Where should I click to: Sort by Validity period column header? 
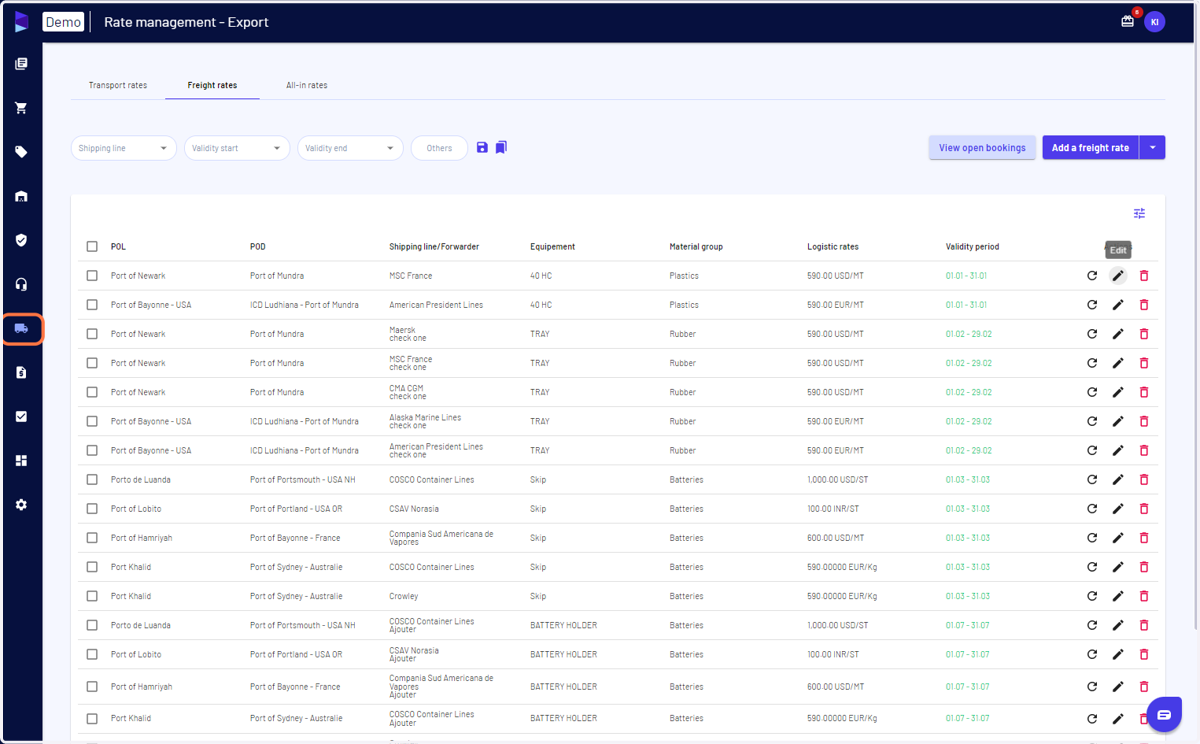tap(972, 247)
